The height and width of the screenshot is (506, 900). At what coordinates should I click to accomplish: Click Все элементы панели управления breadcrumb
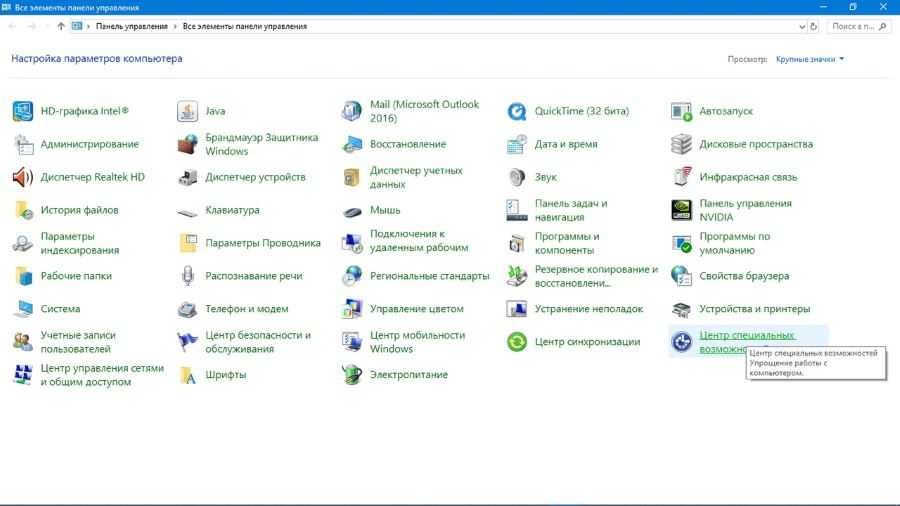click(x=244, y=26)
